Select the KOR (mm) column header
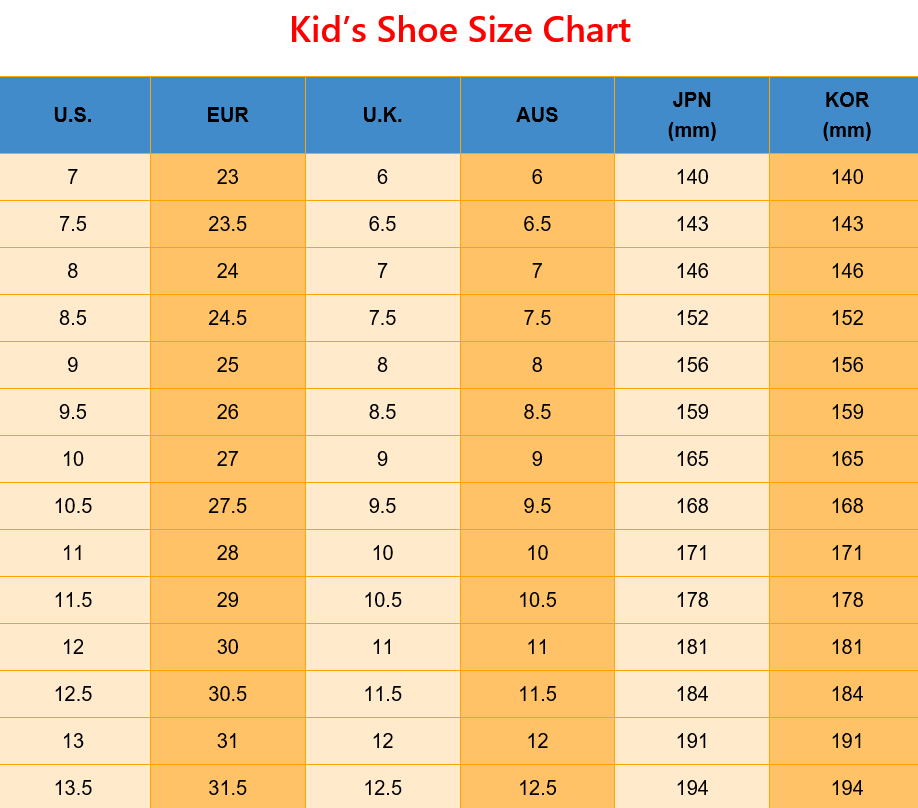 pyautogui.click(x=847, y=115)
